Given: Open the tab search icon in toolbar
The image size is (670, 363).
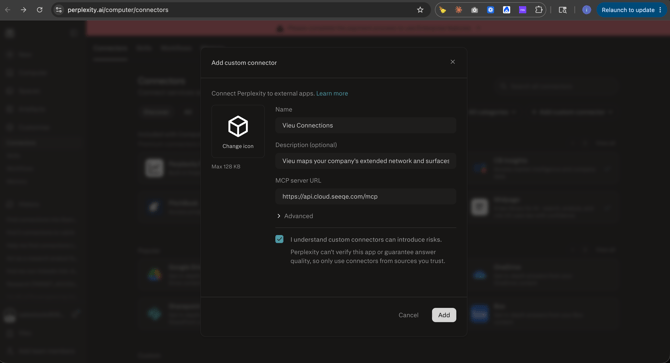Looking at the screenshot, I should (563, 10).
